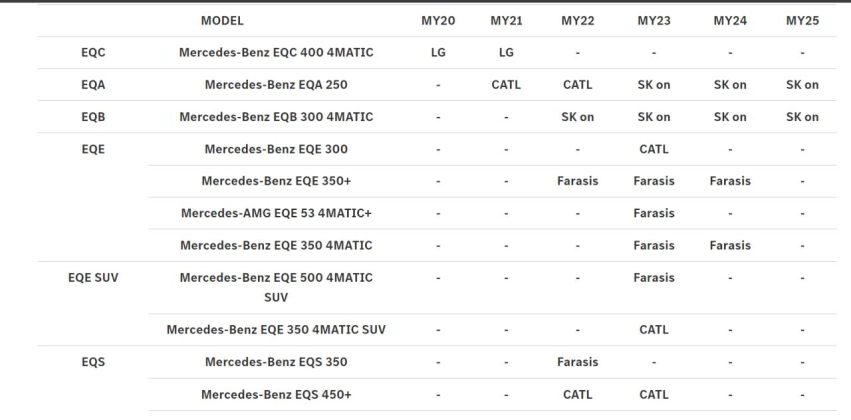Select the EQS series row label
851x420 pixels.
93,362
